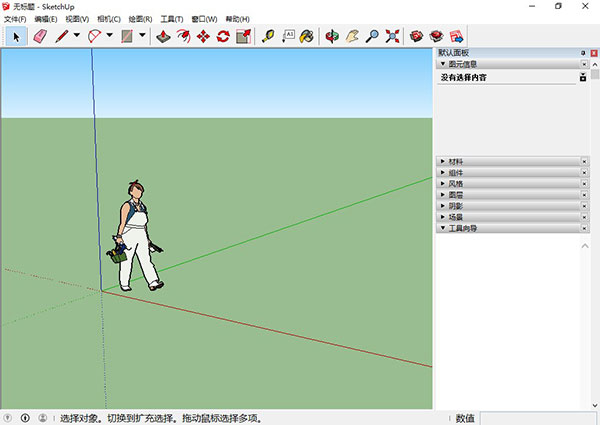600x425 pixels.
Task: Click the credits status bar icon
Action: 25,418
